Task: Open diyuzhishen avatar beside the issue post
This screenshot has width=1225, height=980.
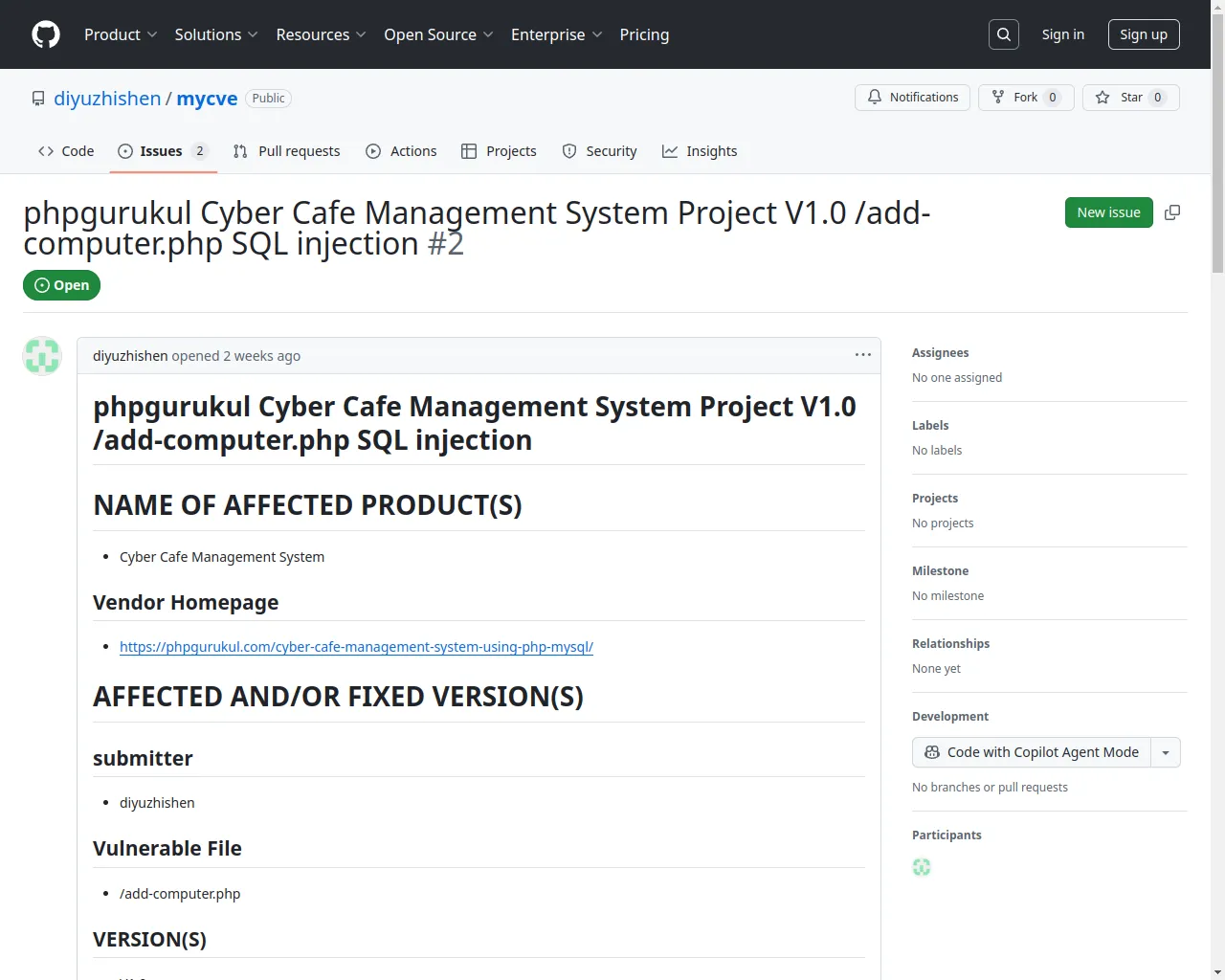Action: (42, 356)
